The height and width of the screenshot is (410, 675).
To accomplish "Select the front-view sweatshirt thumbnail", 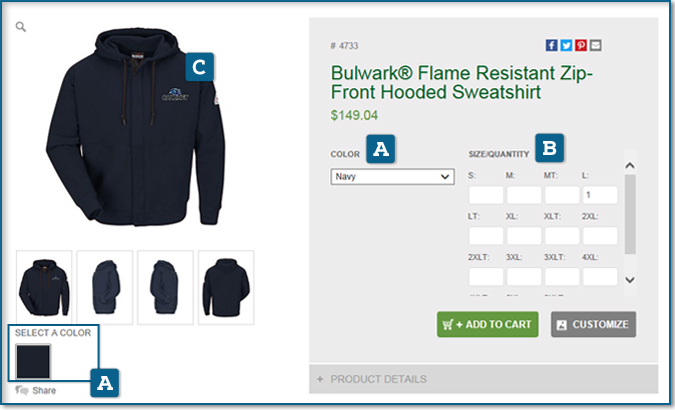I will click(x=44, y=287).
